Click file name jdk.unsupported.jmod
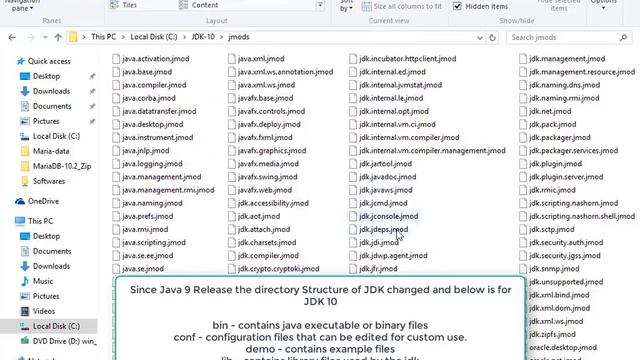 click(566, 282)
